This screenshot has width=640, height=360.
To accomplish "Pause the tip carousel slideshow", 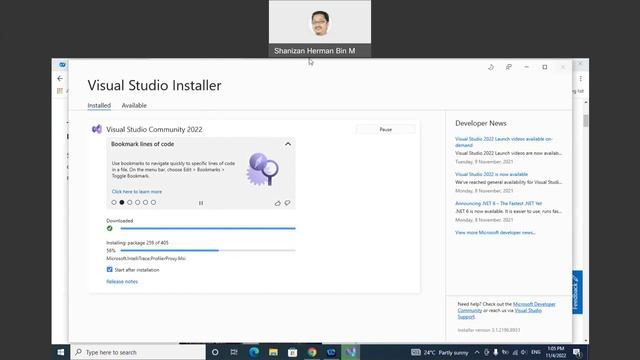I will [x=201, y=203].
